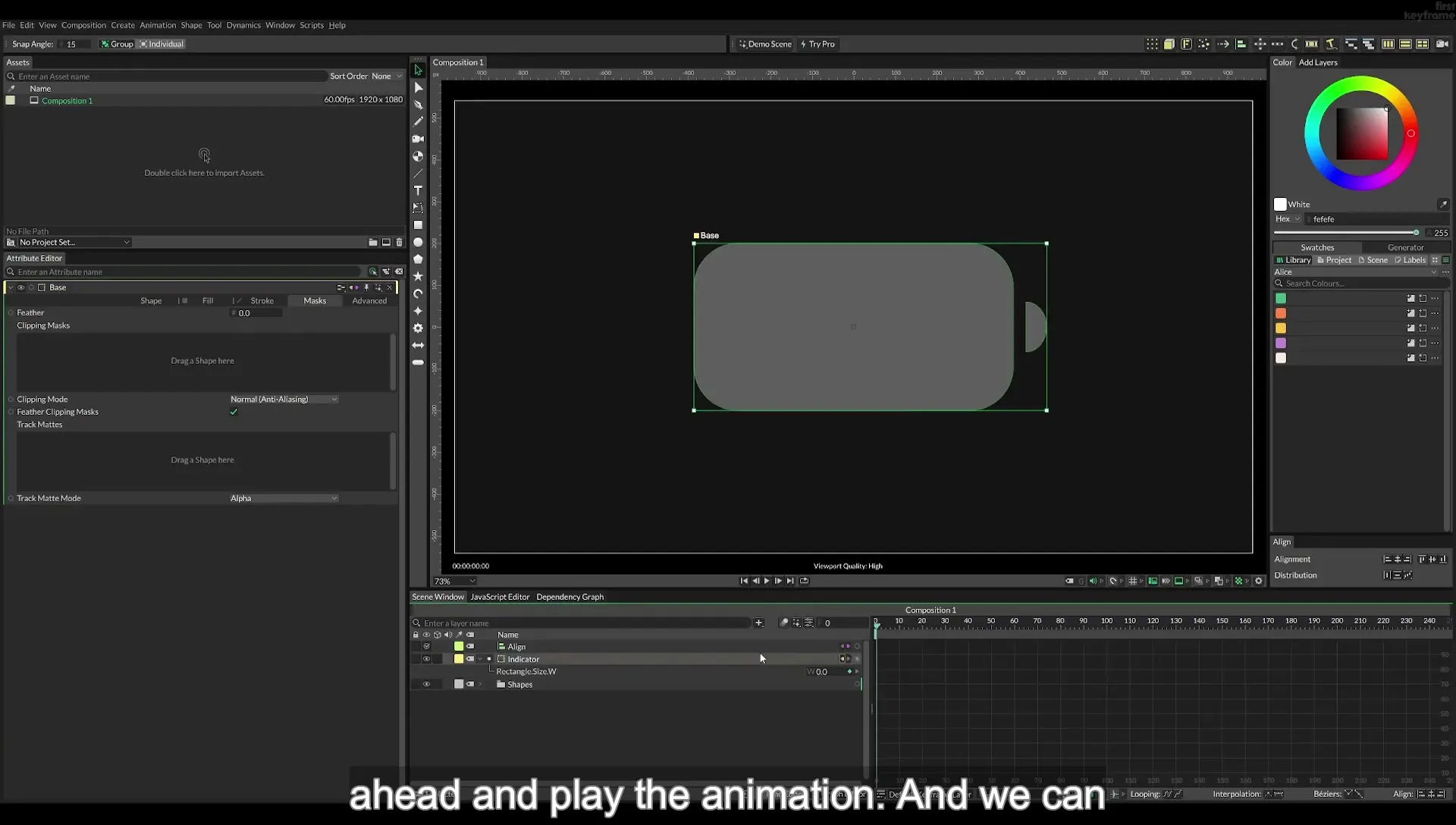
Task: Open viewport settings gear icon
Action: pyautogui.click(x=1259, y=581)
